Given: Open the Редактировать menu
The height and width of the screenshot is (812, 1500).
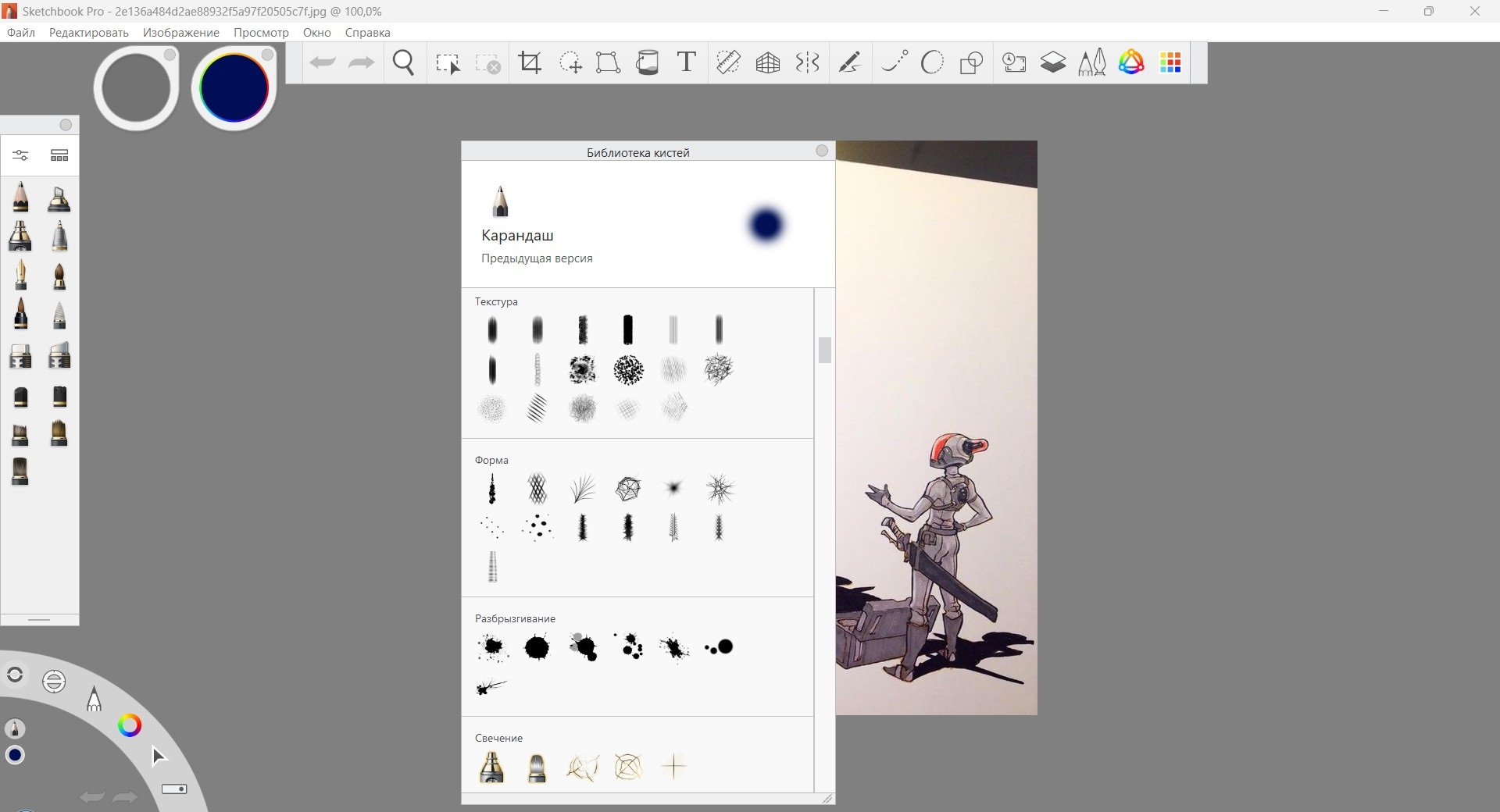Looking at the screenshot, I should [x=88, y=33].
